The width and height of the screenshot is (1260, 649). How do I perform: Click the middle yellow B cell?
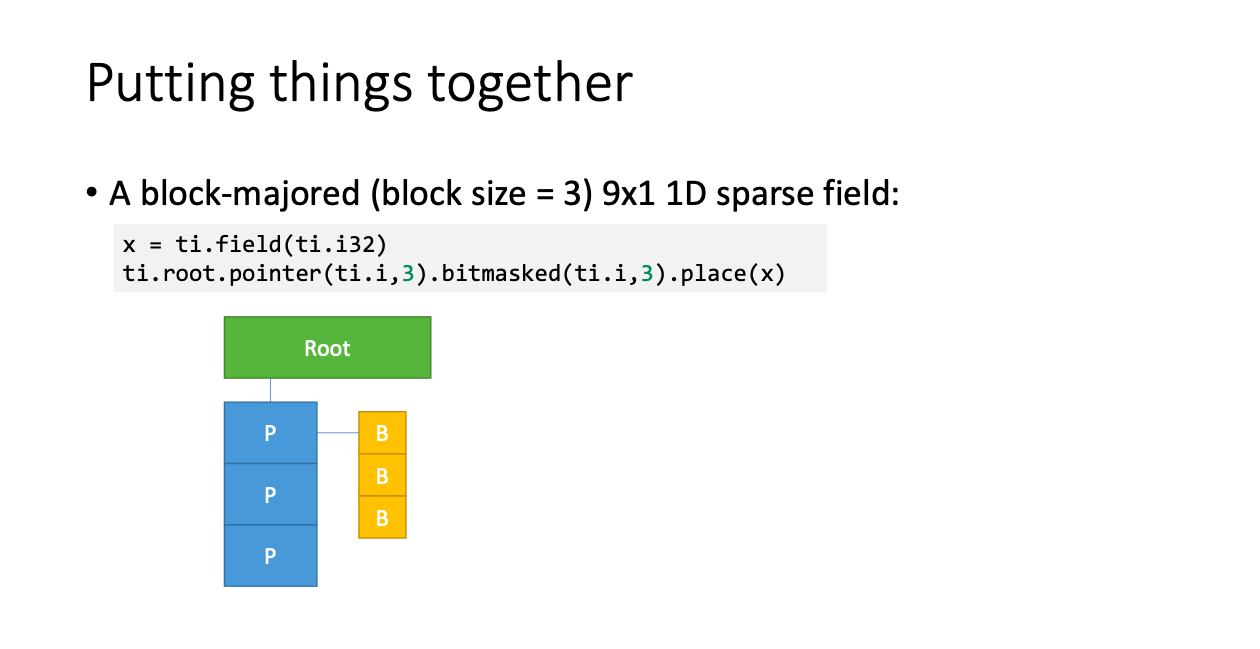[382, 475]
